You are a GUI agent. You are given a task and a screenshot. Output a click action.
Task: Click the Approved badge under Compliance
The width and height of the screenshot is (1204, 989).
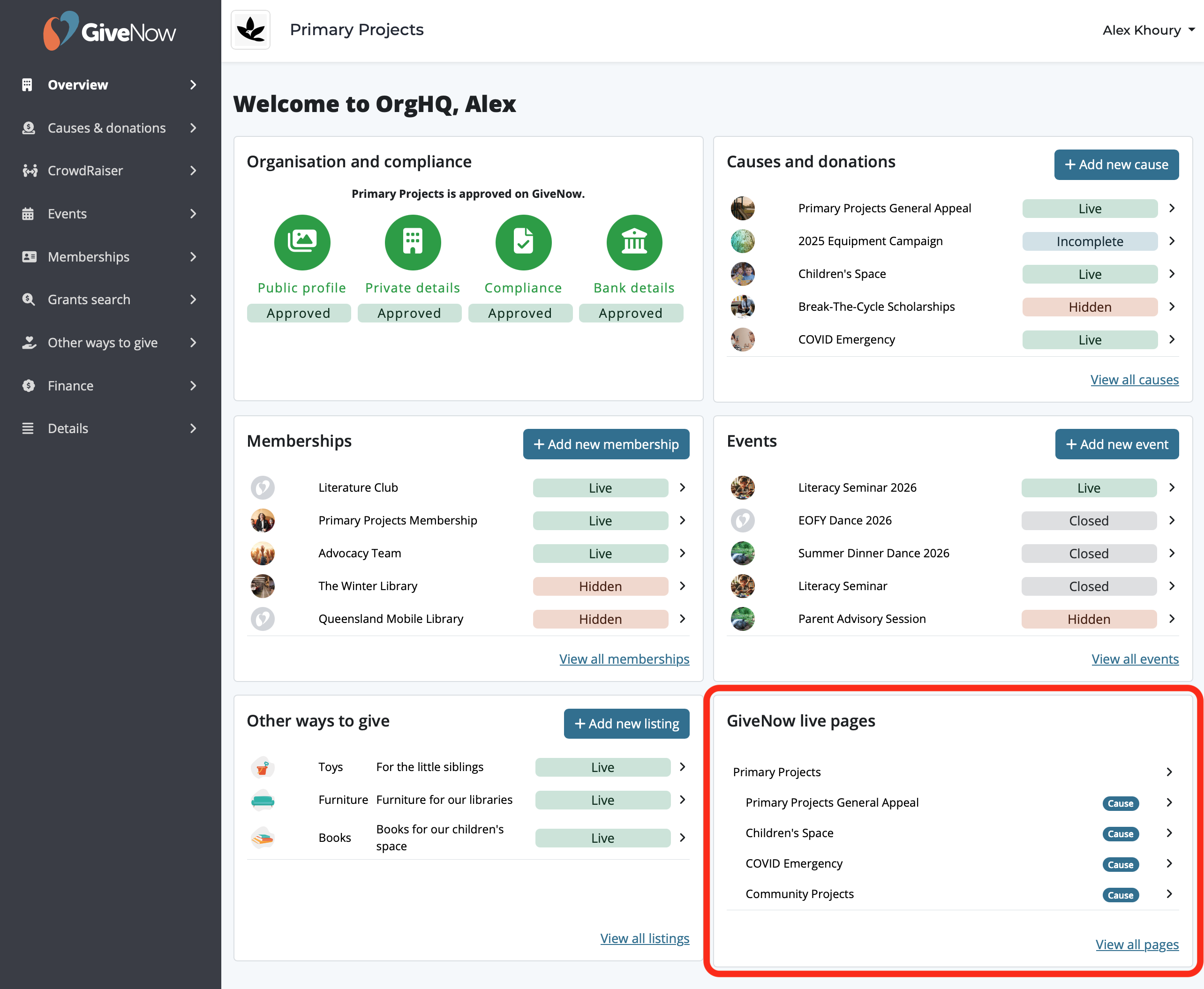(x=520, y=313)
